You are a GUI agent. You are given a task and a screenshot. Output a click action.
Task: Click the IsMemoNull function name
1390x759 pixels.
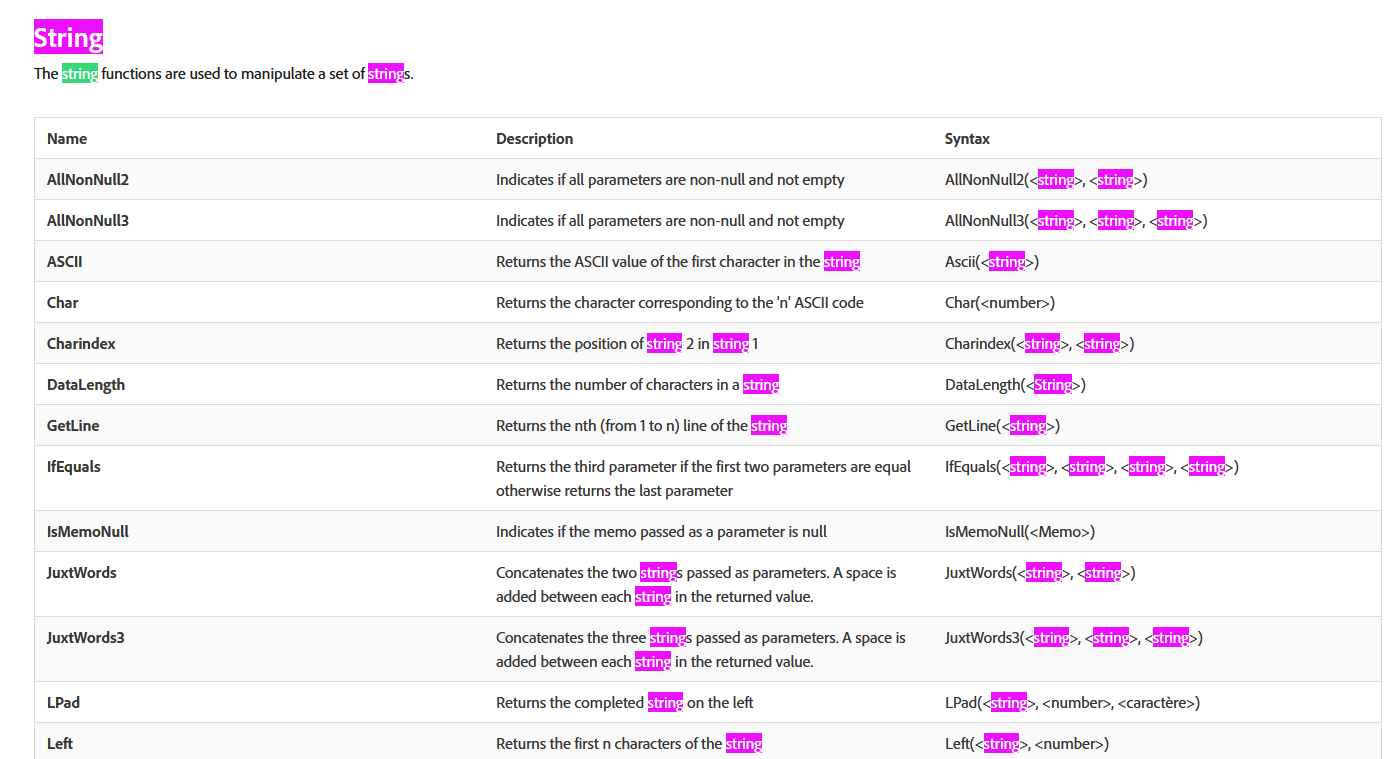(87, 531)
